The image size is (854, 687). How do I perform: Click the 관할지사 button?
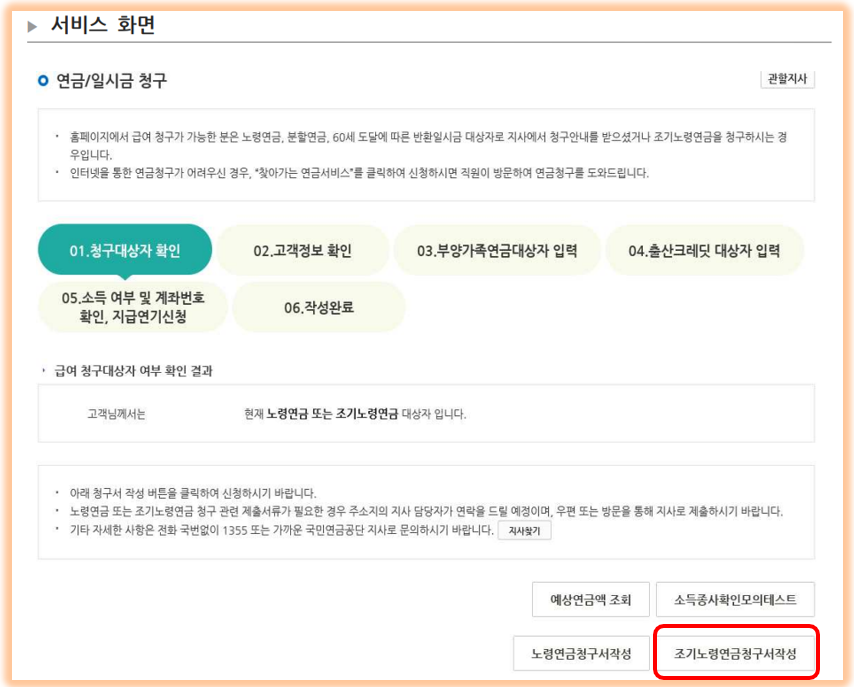click(789, 80)
